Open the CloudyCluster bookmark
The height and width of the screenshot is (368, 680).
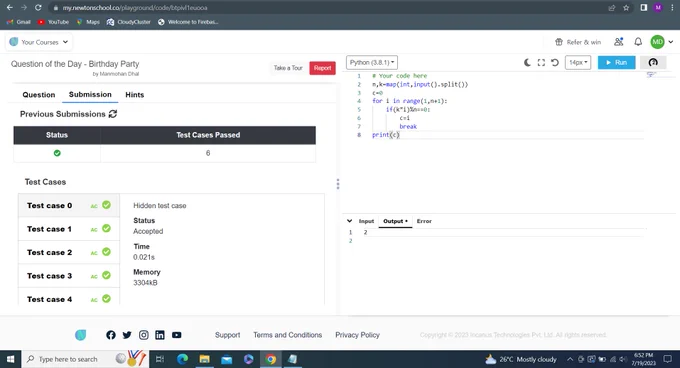coord(129,22)
